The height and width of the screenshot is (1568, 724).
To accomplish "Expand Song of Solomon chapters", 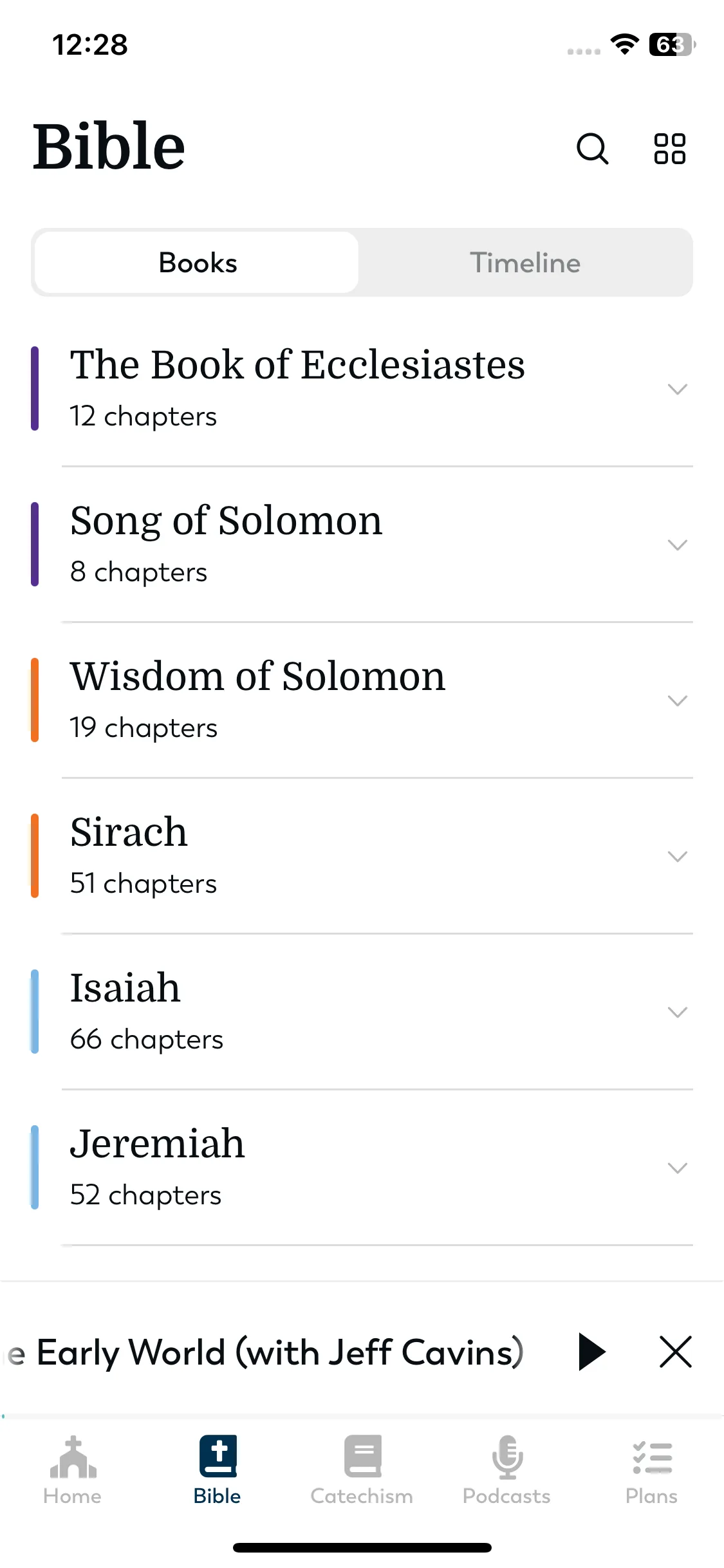I will (678, 545).
